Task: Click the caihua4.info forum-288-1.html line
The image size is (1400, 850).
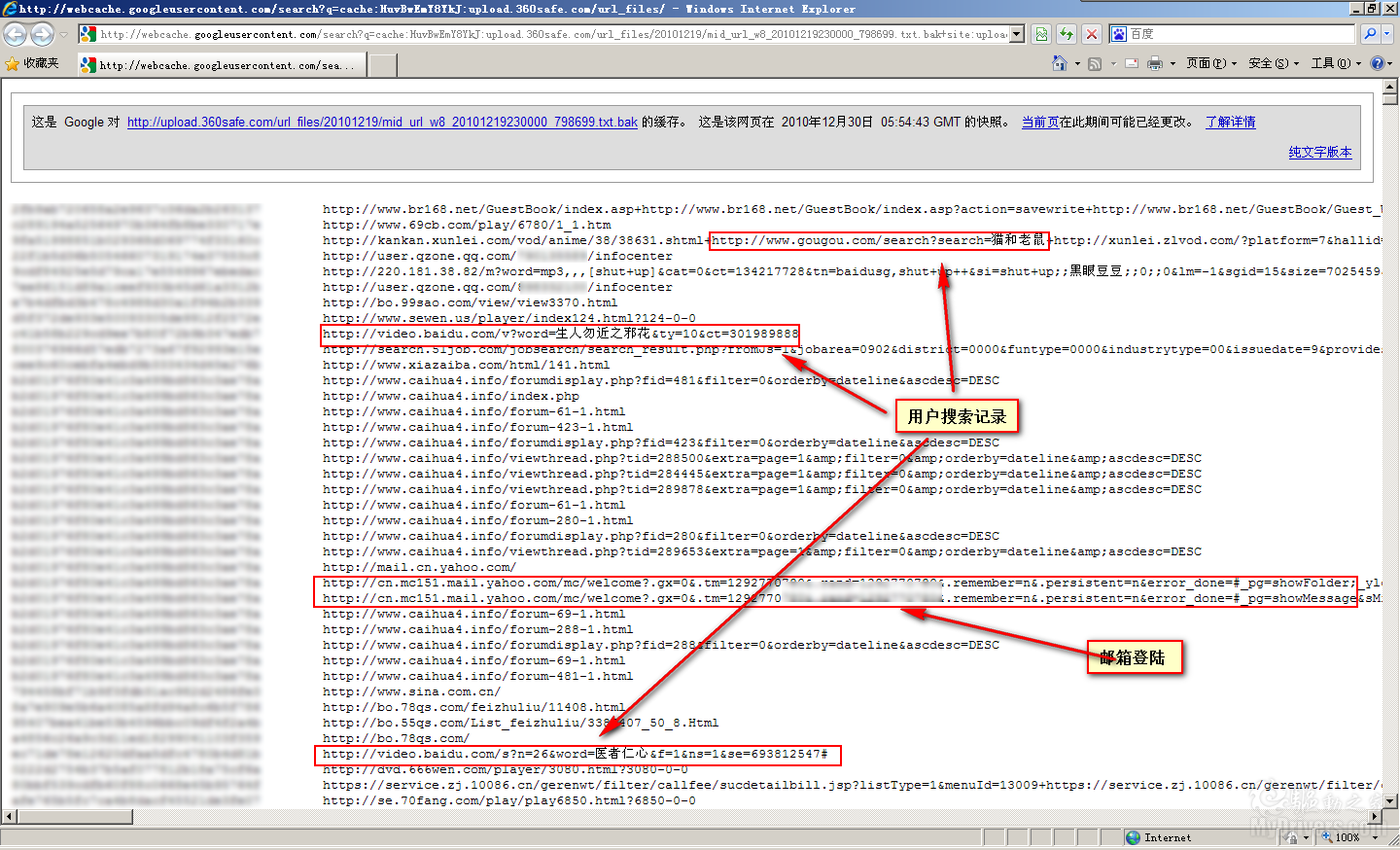Action: [x=477, y=629]
